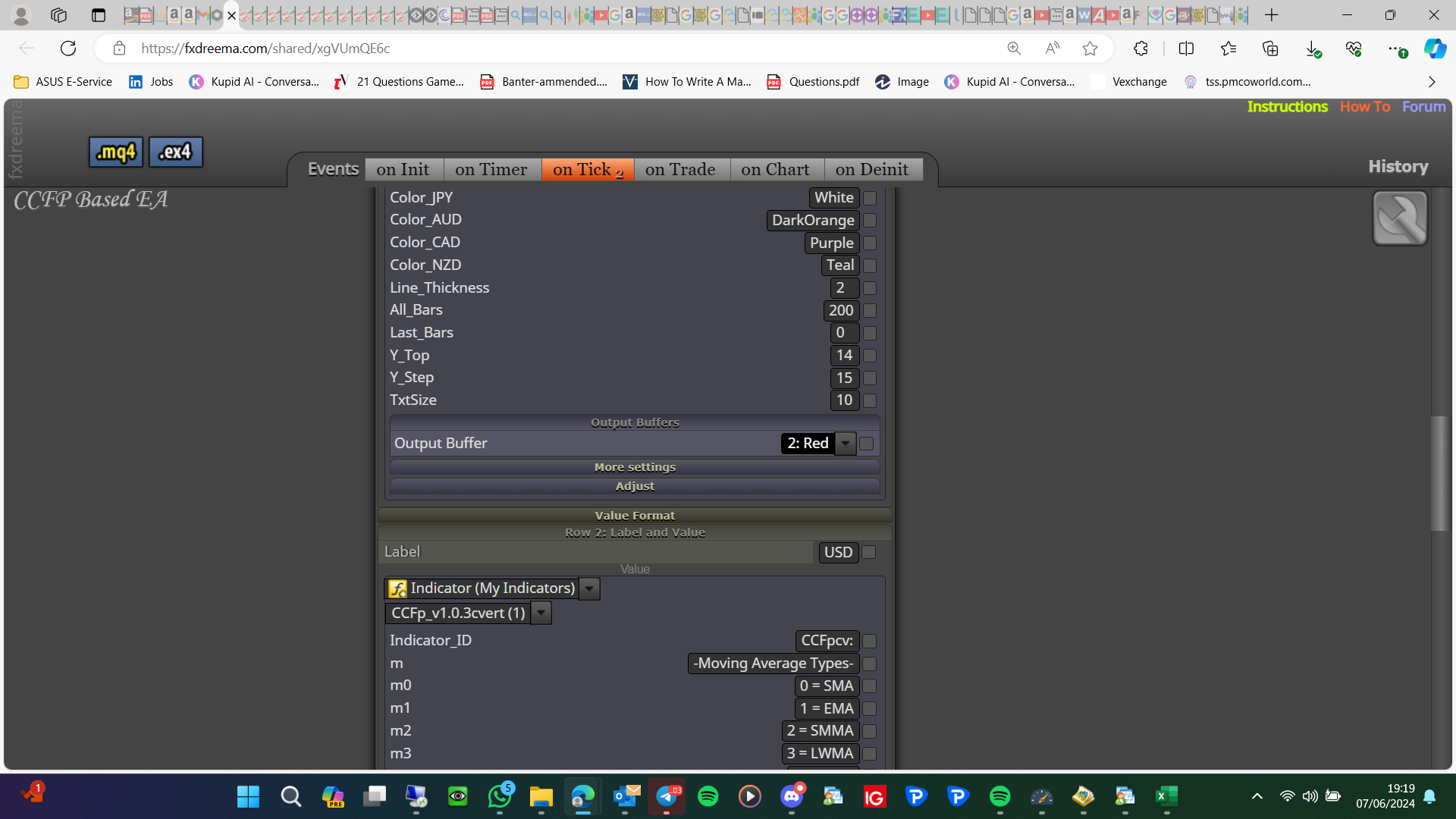Download the .mq4 source file
1456x819 pixels.
116,152
